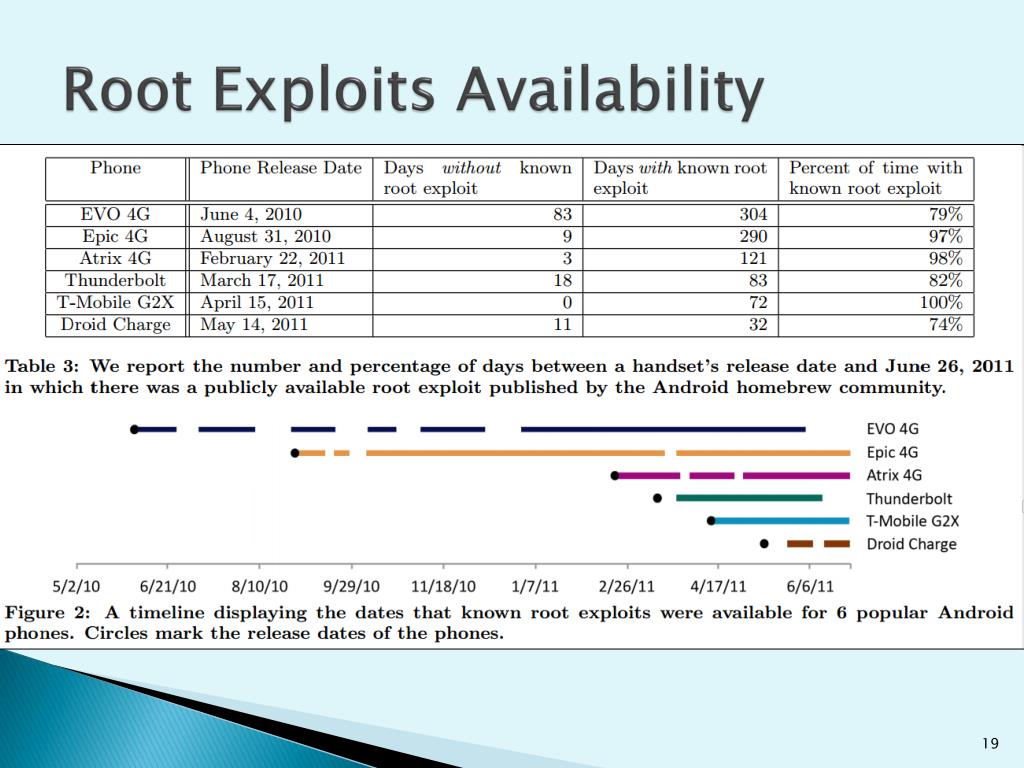Click the '8/10/10' axis date
The height and width of the screenshot is (768, 1024).
[x=260, y=586]
